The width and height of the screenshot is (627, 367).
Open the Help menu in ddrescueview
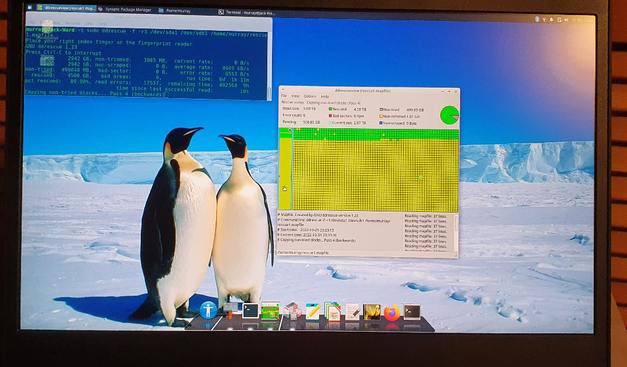tap(325, 96)
